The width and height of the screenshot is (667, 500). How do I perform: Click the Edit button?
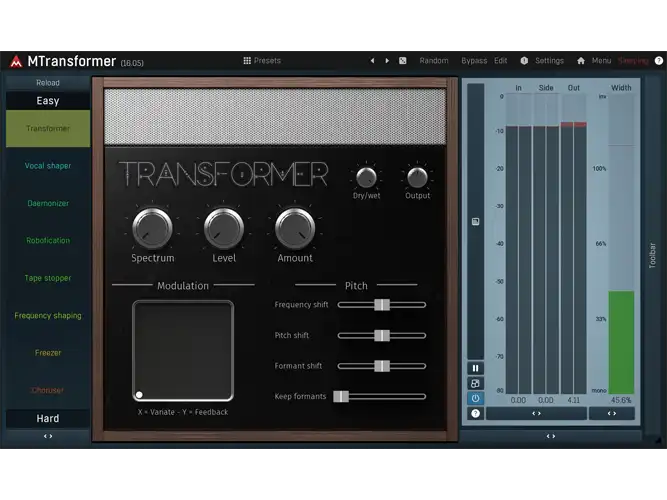pos(501,61)
